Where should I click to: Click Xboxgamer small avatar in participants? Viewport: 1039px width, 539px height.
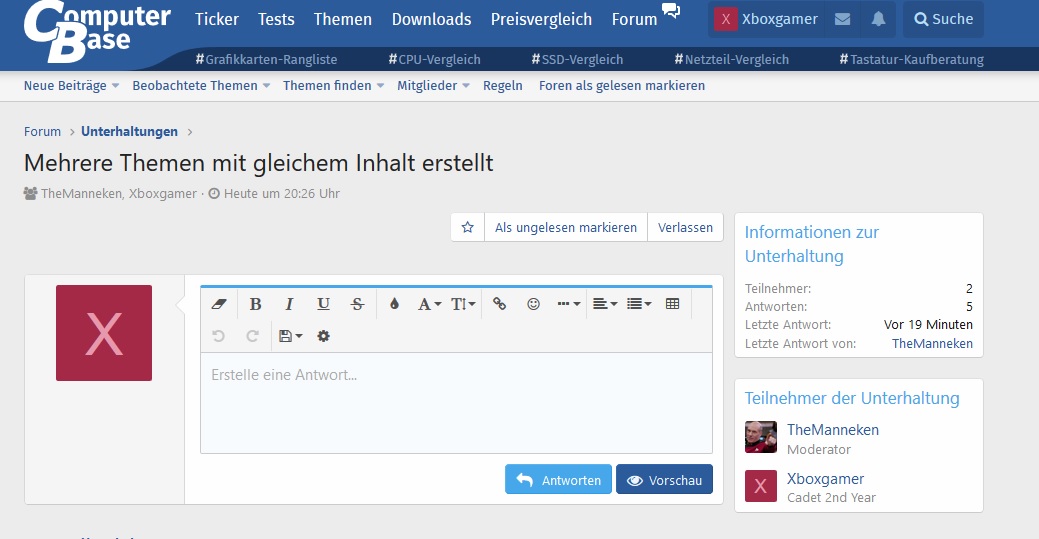(x=761, y=486)
